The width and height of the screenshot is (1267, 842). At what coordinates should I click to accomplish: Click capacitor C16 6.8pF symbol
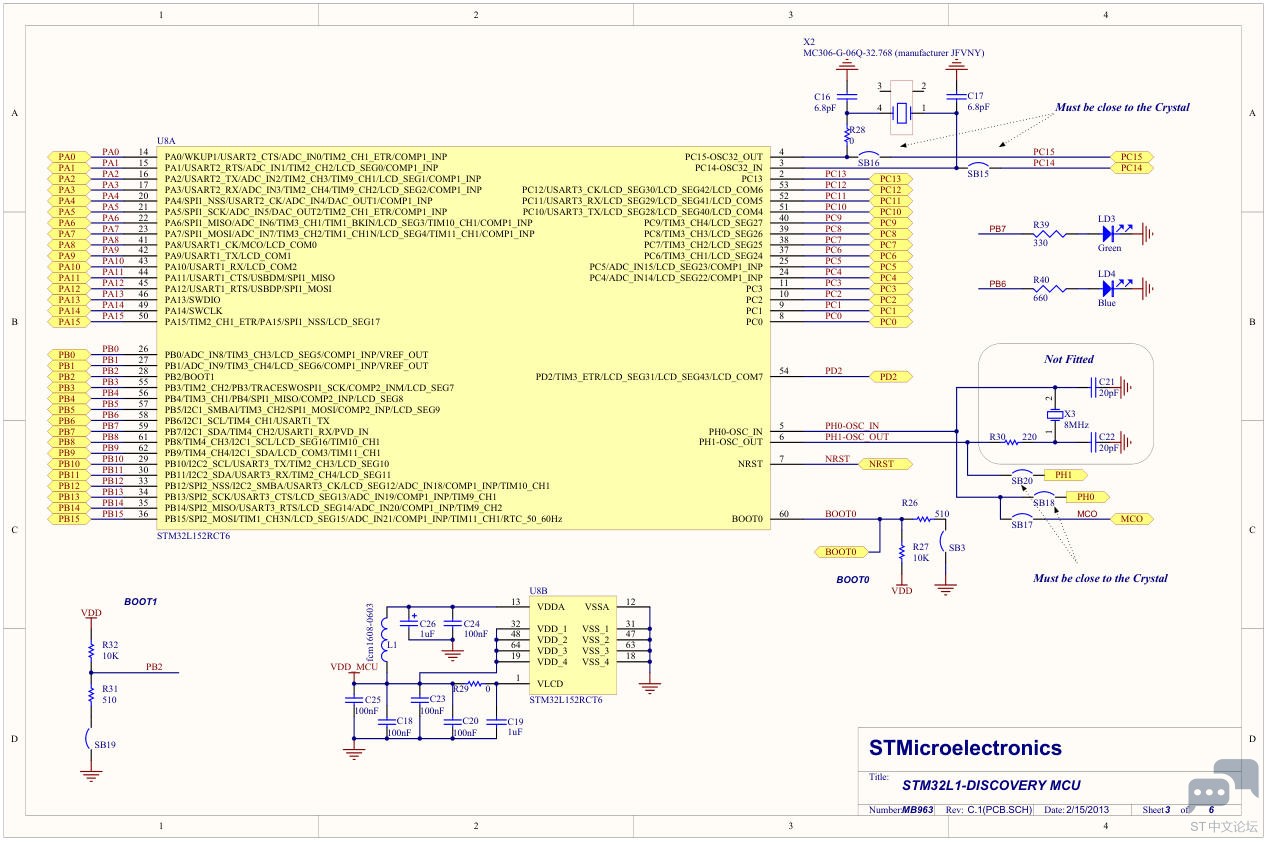pyautogui.click(x=848, y=97)
